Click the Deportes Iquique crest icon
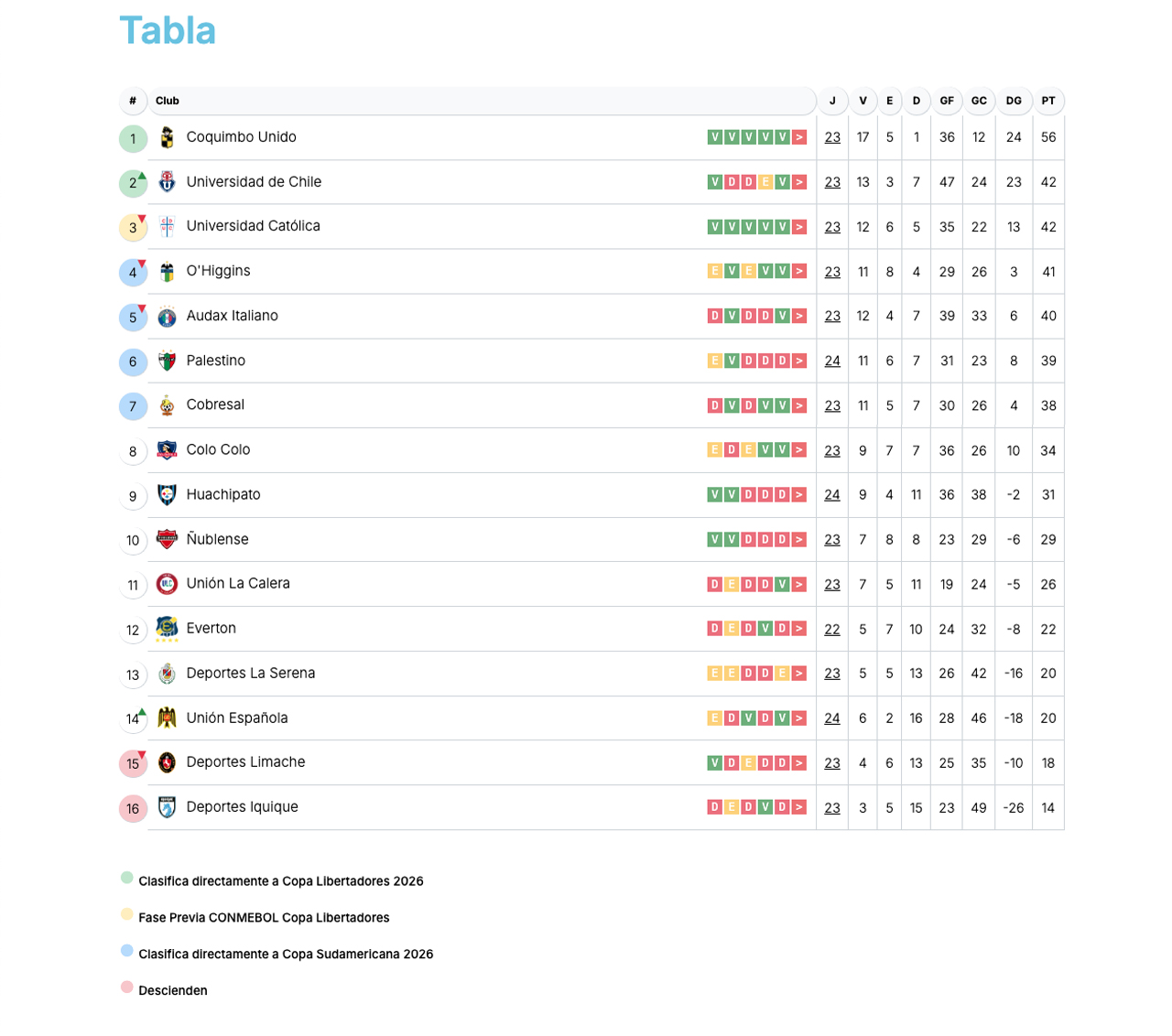 [167, 807]
